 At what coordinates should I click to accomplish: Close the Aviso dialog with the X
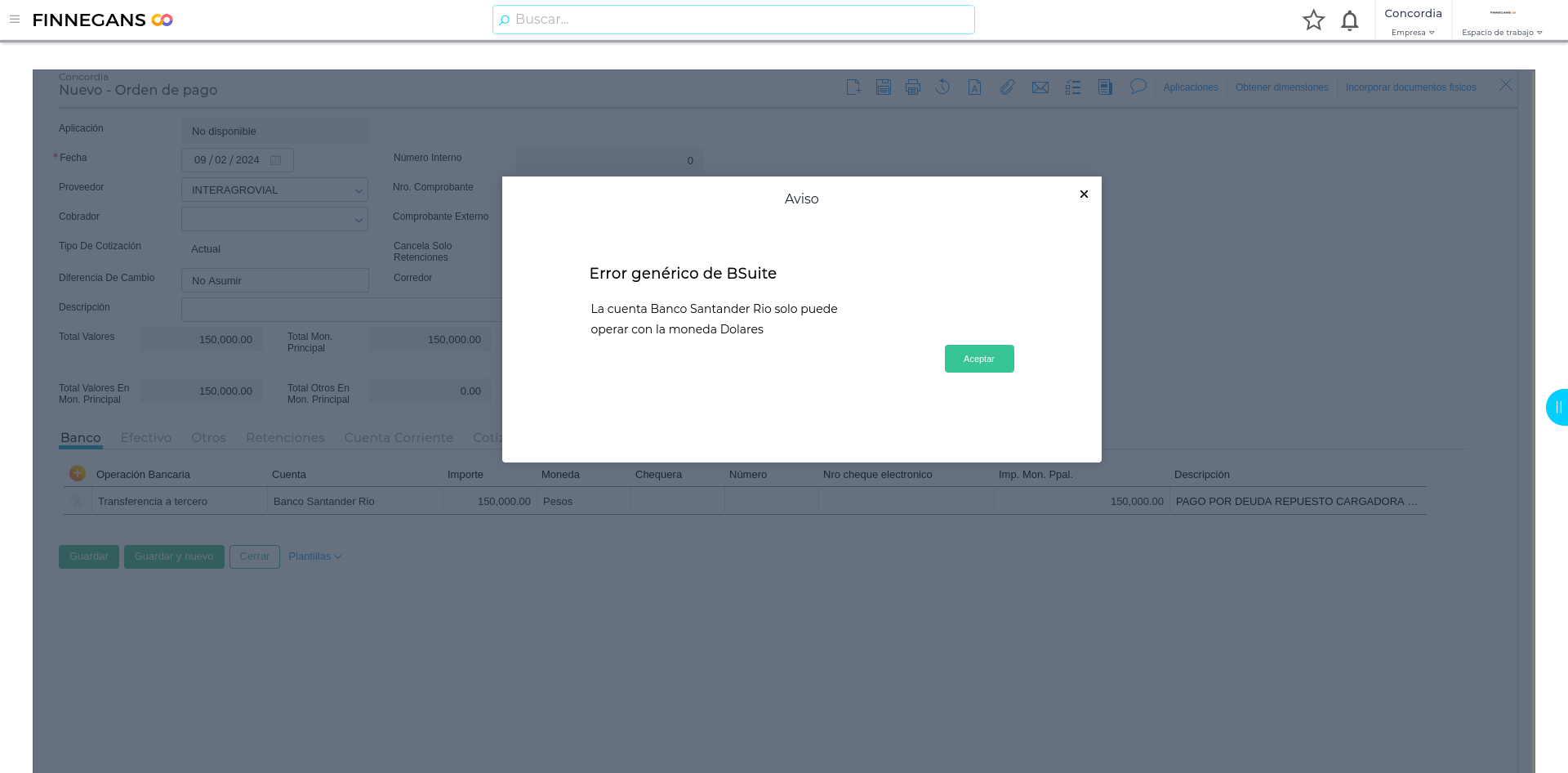(x=1084, y=194)
